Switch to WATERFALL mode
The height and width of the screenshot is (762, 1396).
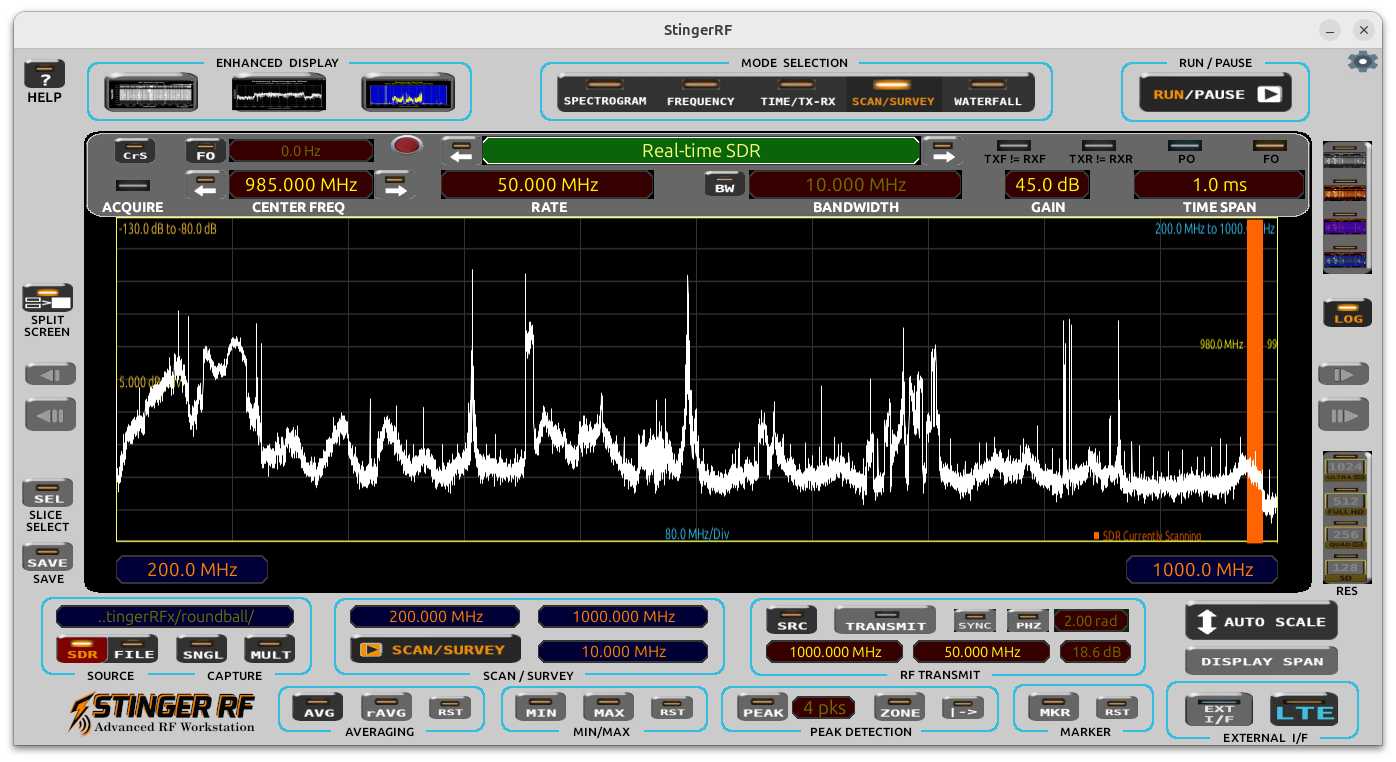point(988,94)
